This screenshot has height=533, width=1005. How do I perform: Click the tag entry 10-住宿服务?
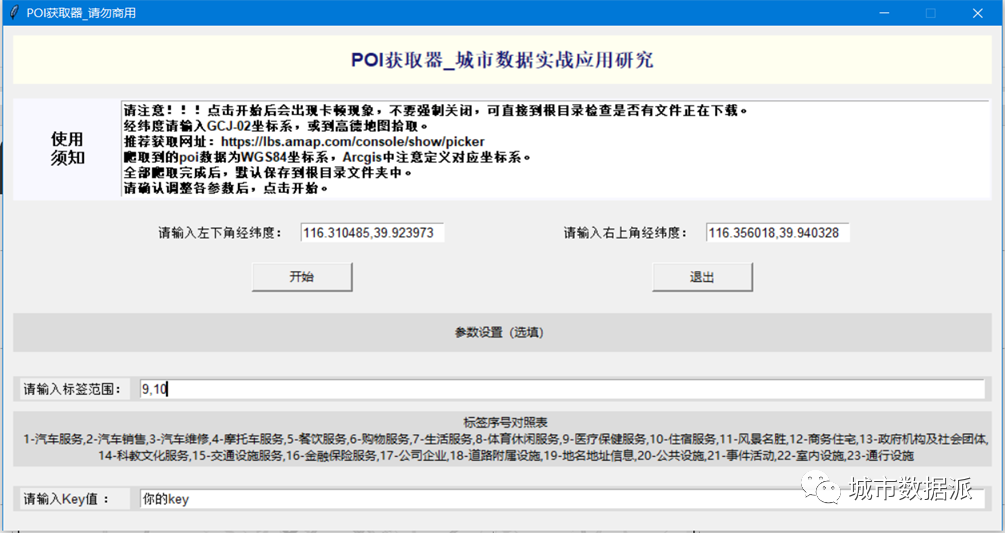click(683, 439)
